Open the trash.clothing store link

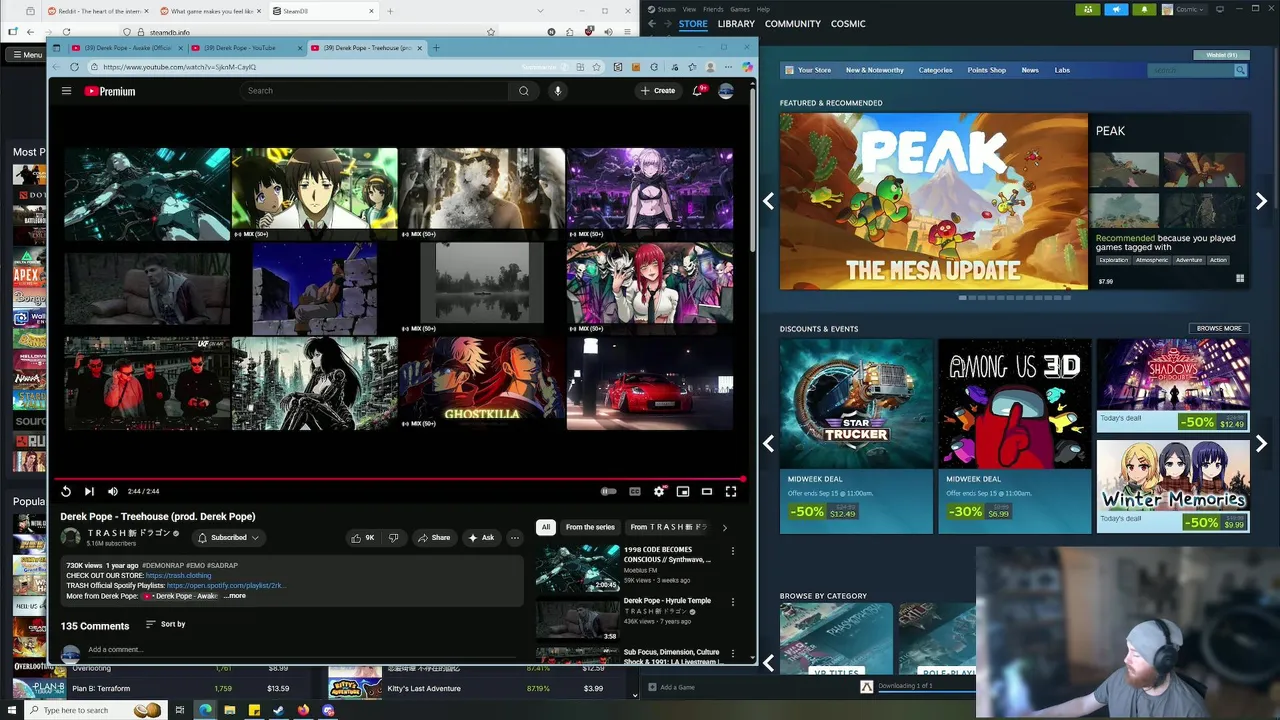tap(179, 576)
